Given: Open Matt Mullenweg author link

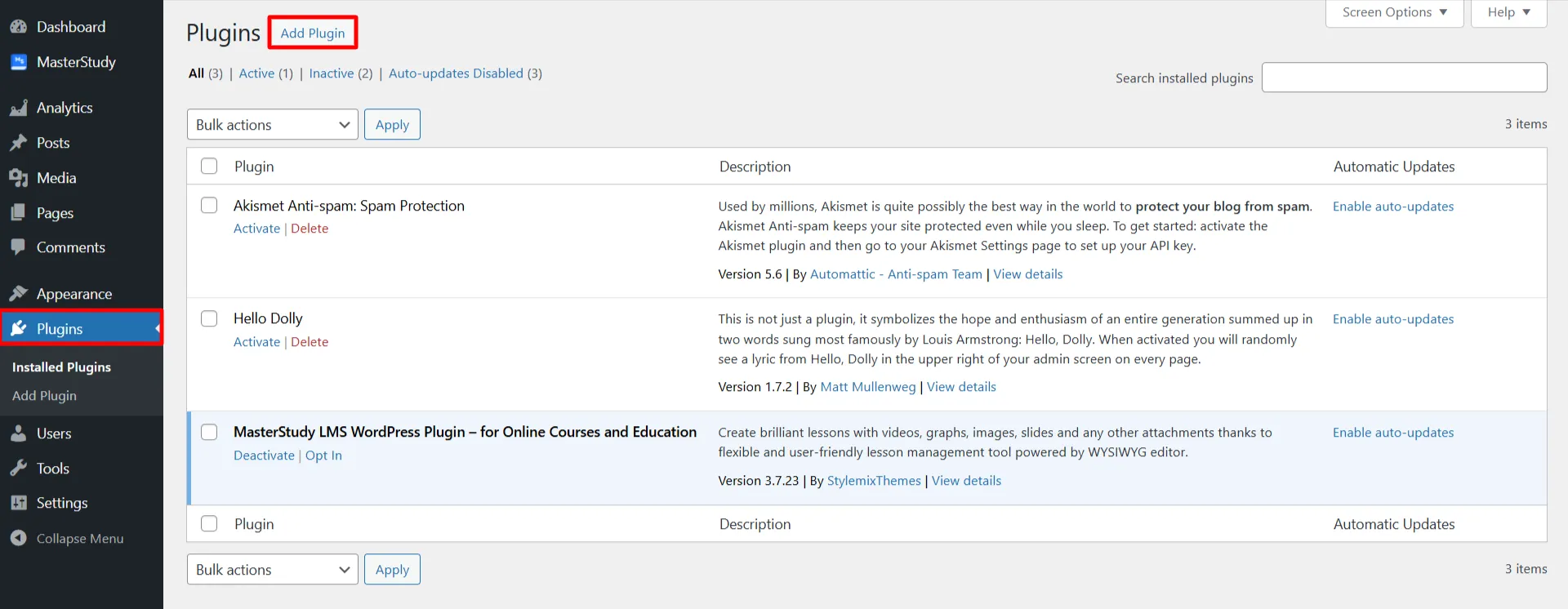Looking at the screenshot, I should [868, 387].
